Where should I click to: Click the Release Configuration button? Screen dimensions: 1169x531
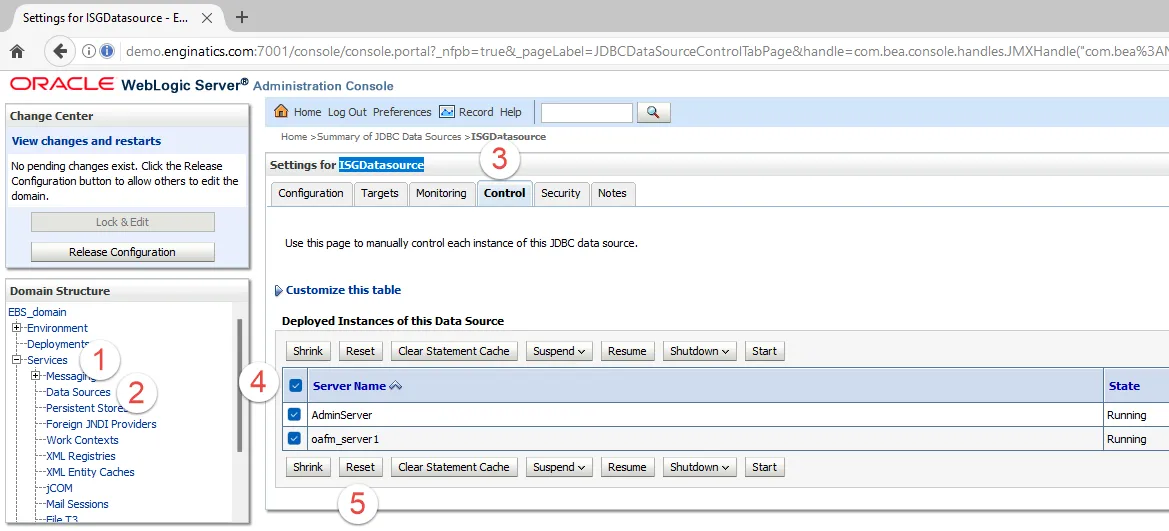coord(122,252)
